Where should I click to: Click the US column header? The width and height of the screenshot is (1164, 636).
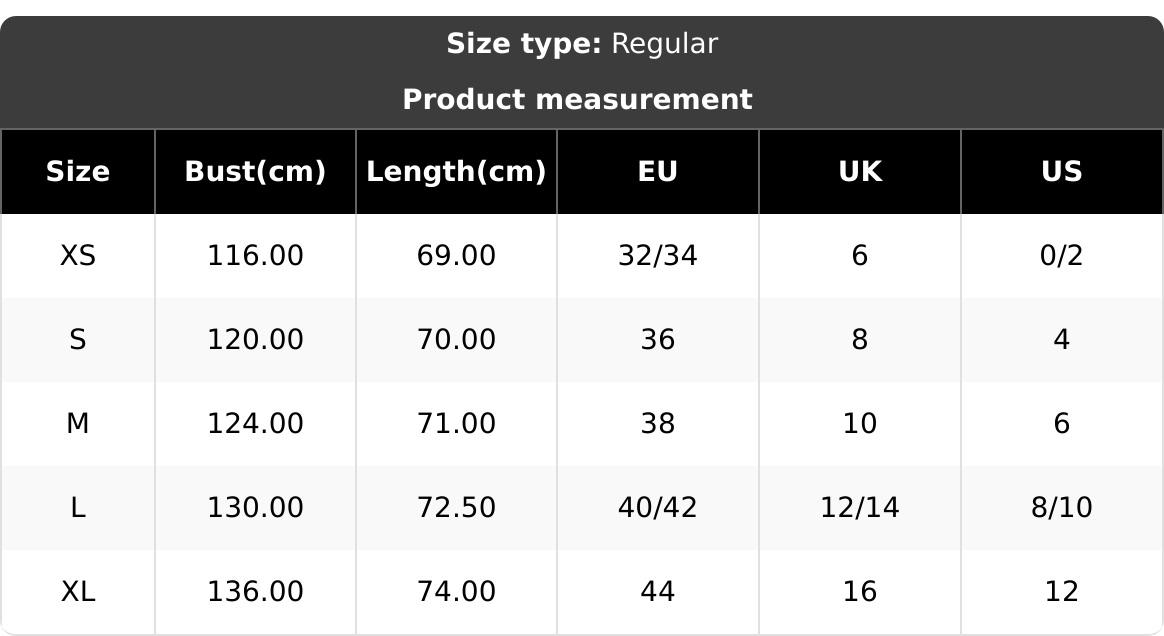point(1061,172)
